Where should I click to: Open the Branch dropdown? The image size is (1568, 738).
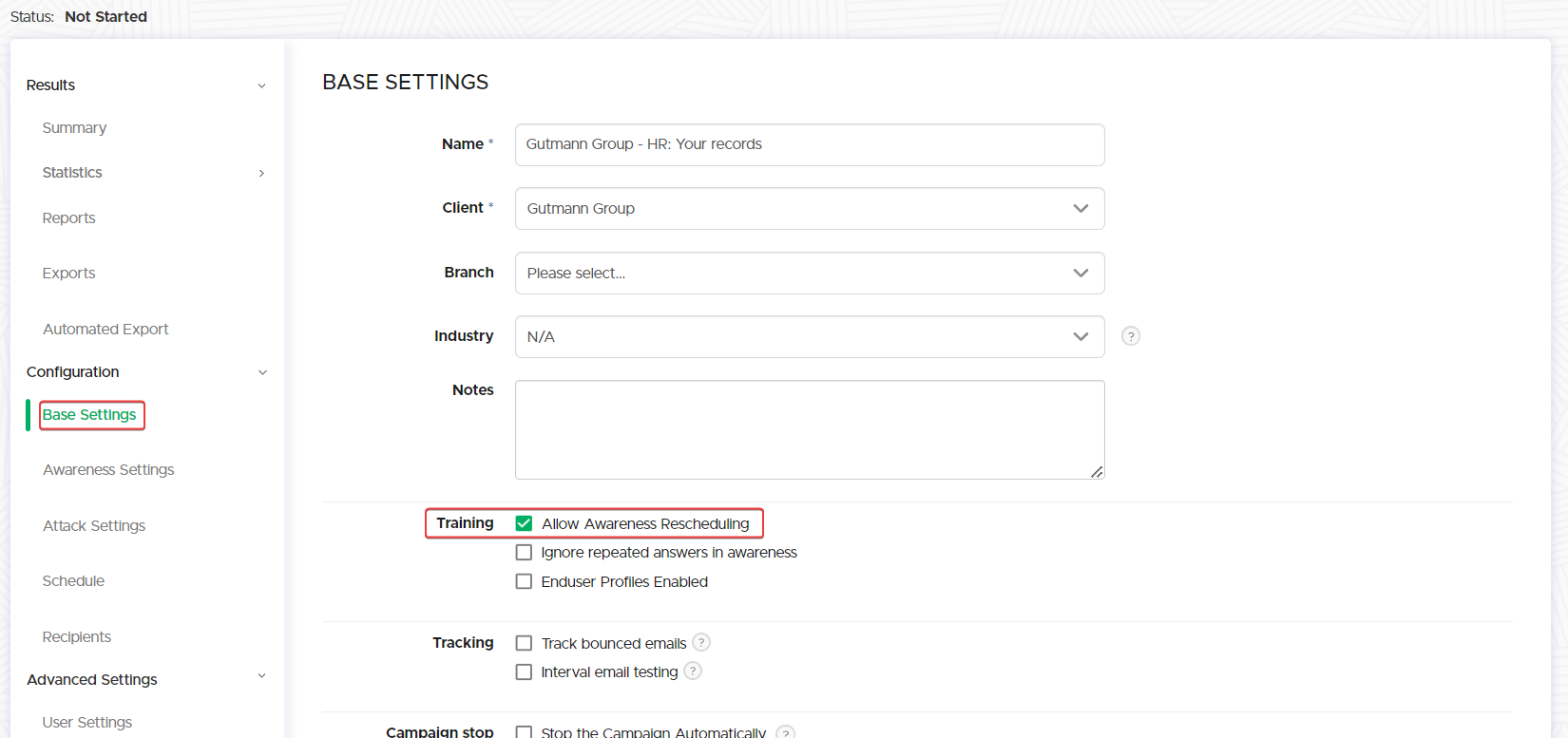(809, 274)
